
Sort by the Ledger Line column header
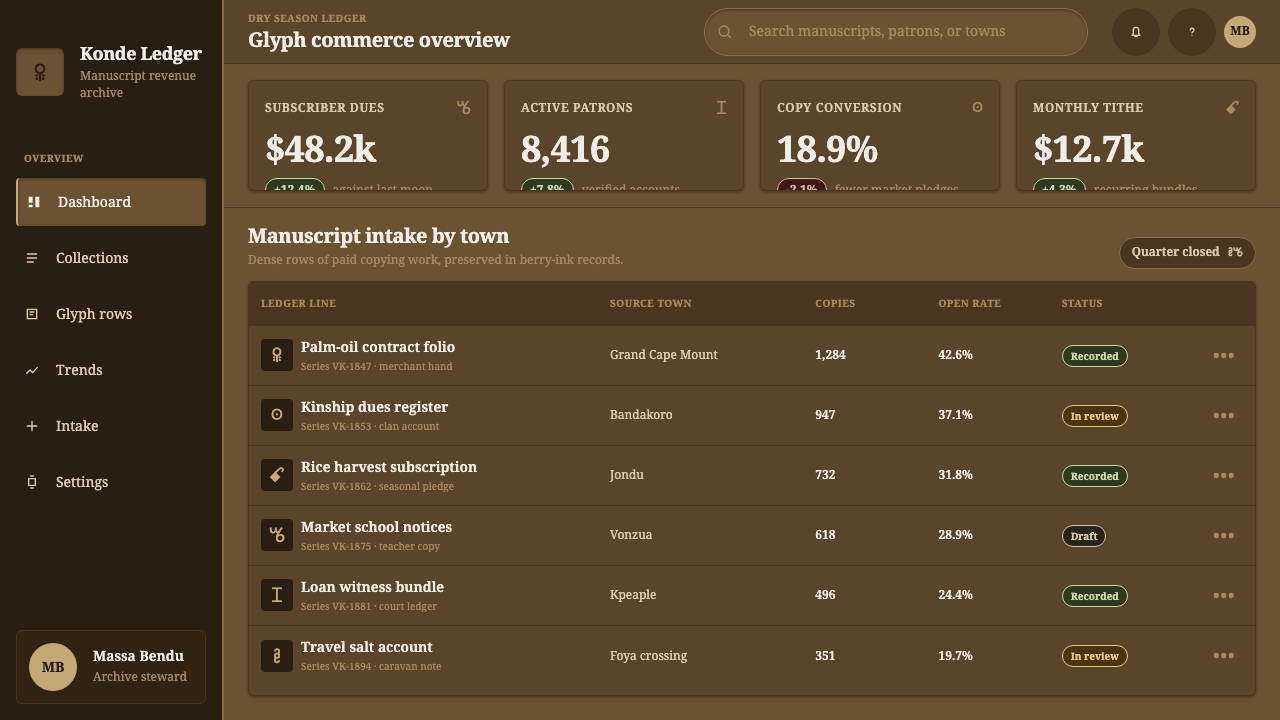(x=298, y=303)
